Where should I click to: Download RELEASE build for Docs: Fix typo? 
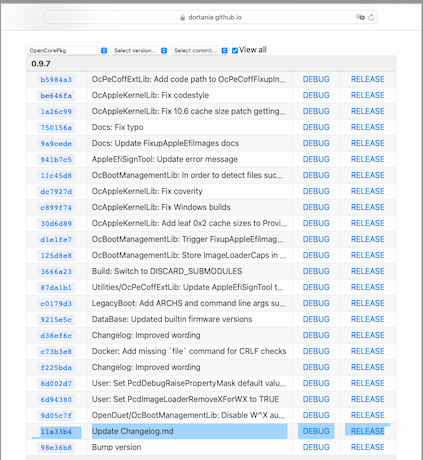(x=367, y=127)
